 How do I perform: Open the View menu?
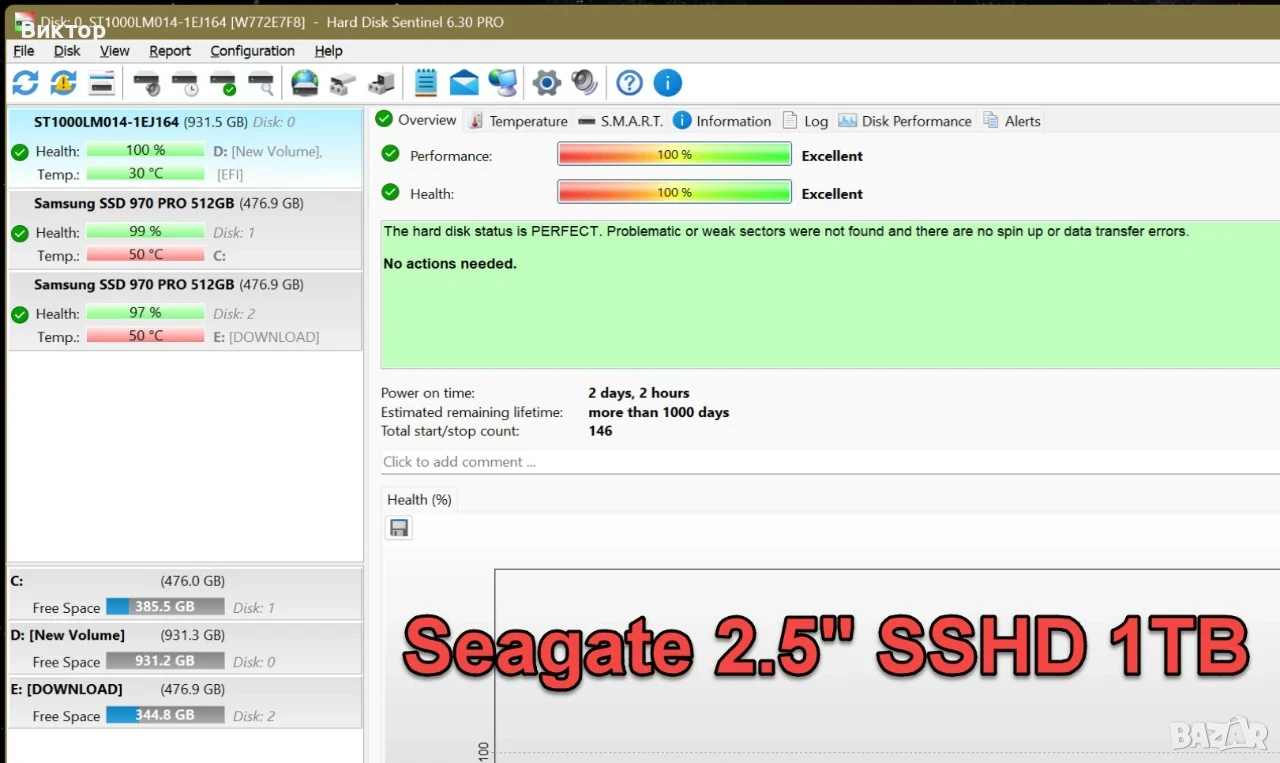point(115,51)
